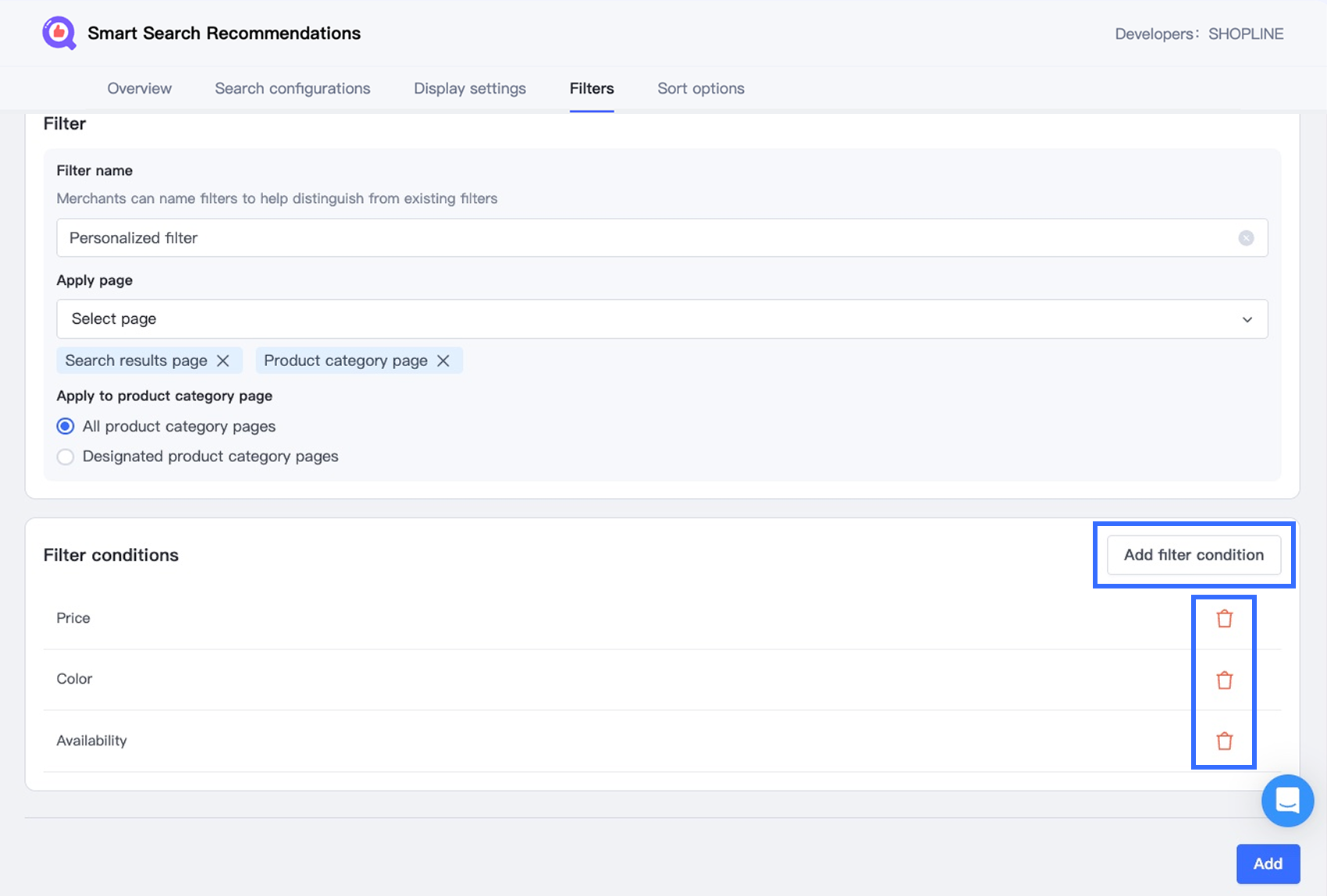Open the chat support bubble
This screenshot has height=896, width=1327.
(x=1287, y=800)
